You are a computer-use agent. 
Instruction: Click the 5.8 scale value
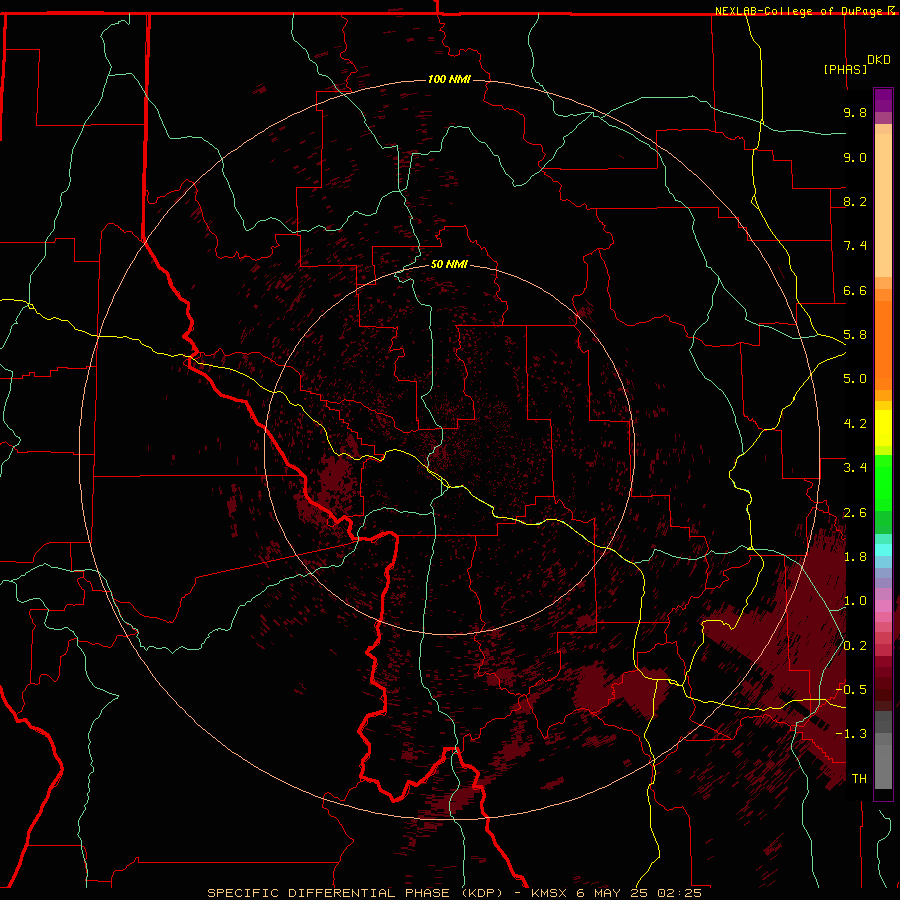(855, 335)
